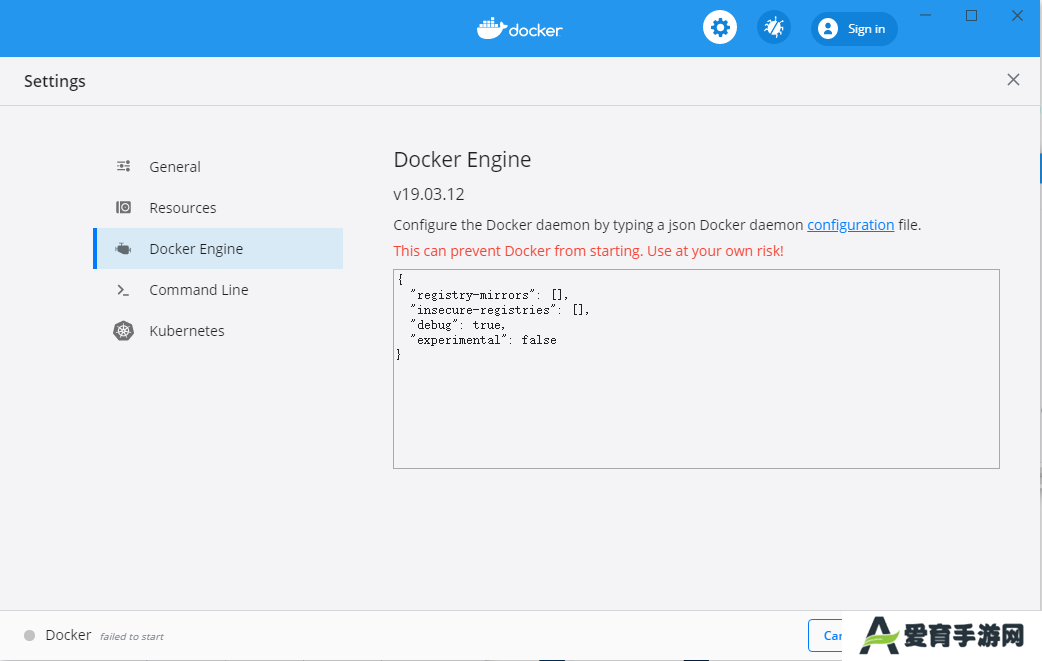Screen dimensions: 1042x661
Task: Select the Docker Engine tab
Action: 218,248
